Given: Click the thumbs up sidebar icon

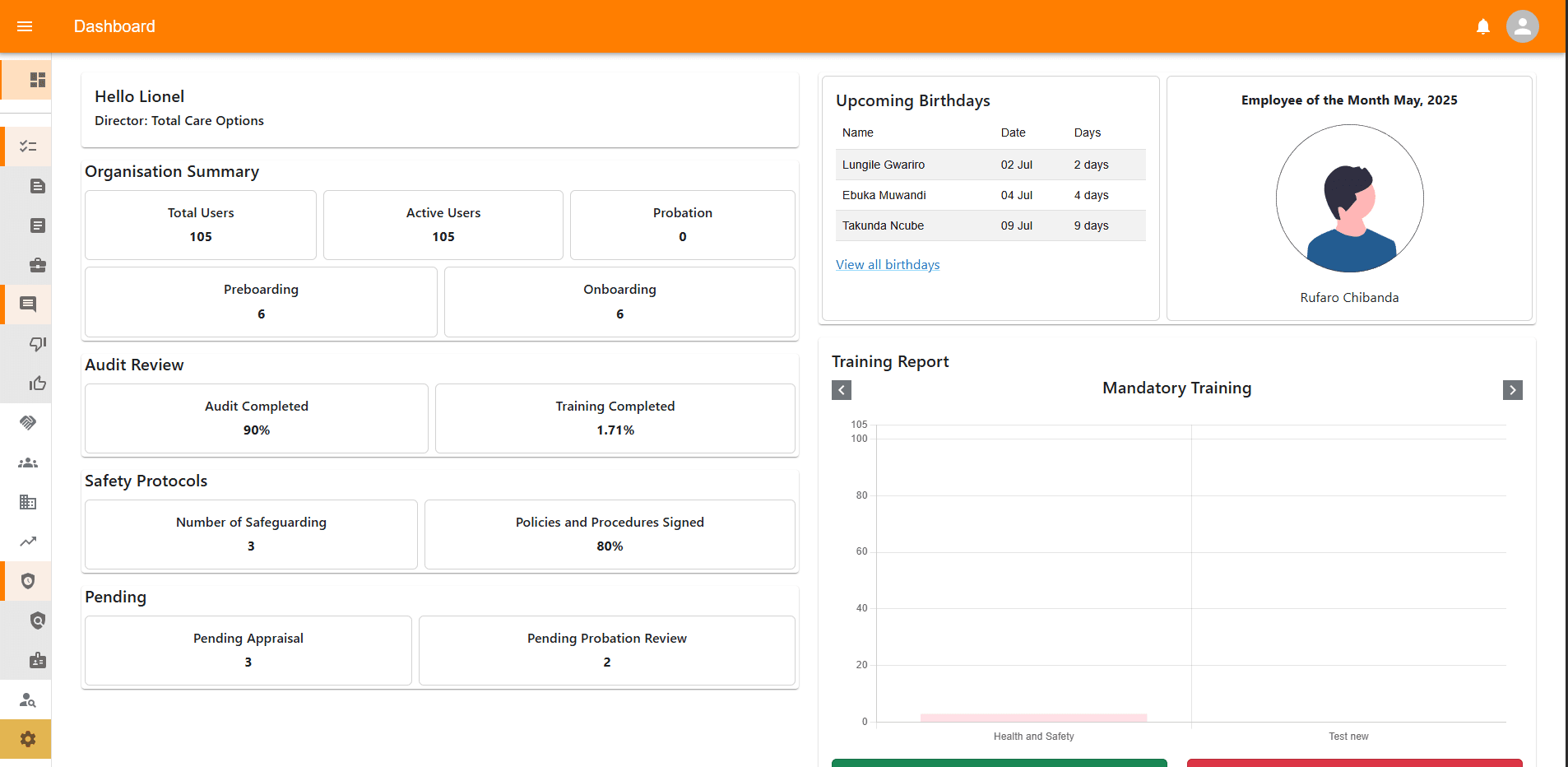Looking at the screenshot, I should pos(37,383).
